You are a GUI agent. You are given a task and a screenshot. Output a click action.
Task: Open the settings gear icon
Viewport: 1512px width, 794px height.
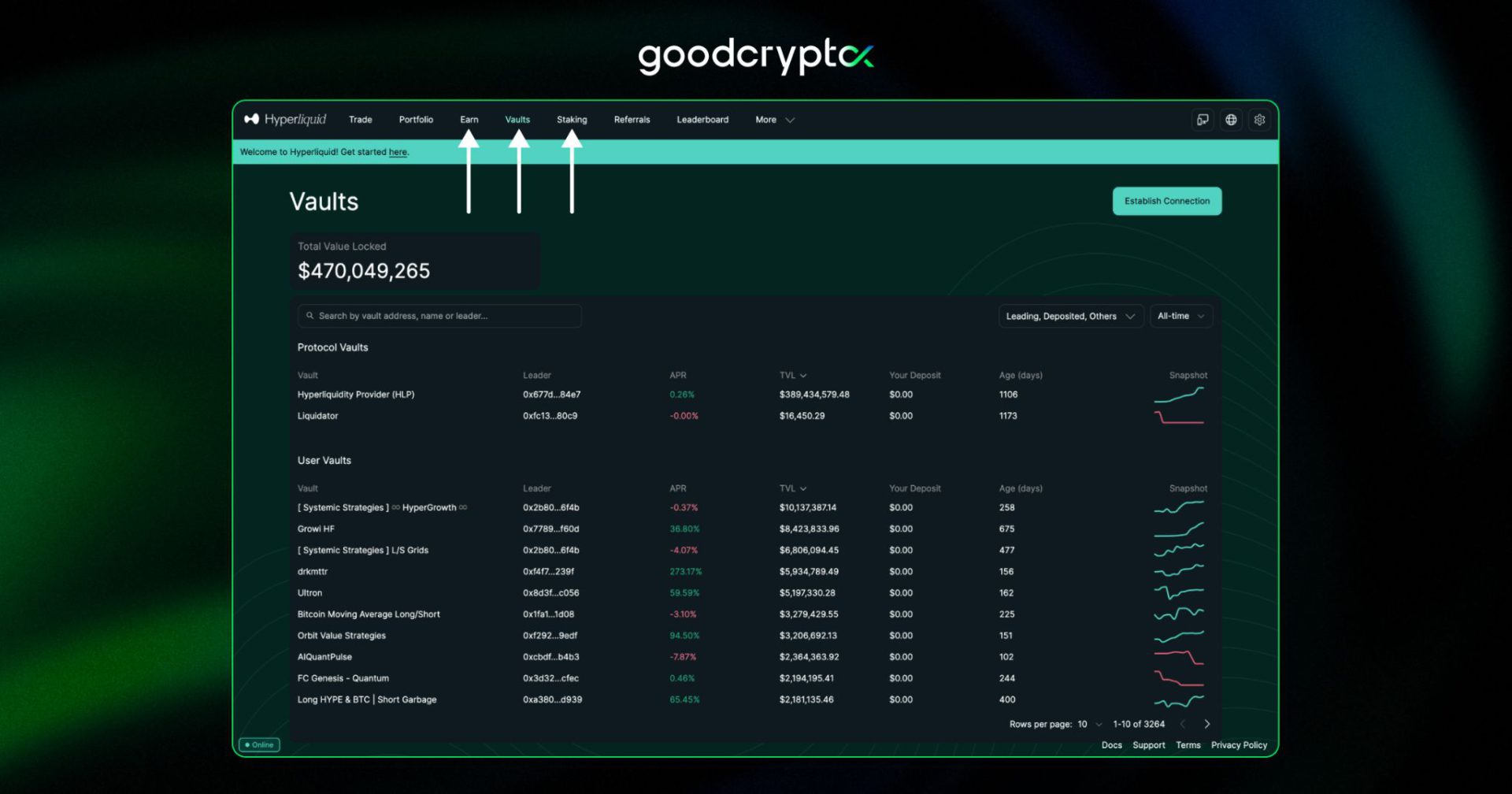[x=1259, y=120]
